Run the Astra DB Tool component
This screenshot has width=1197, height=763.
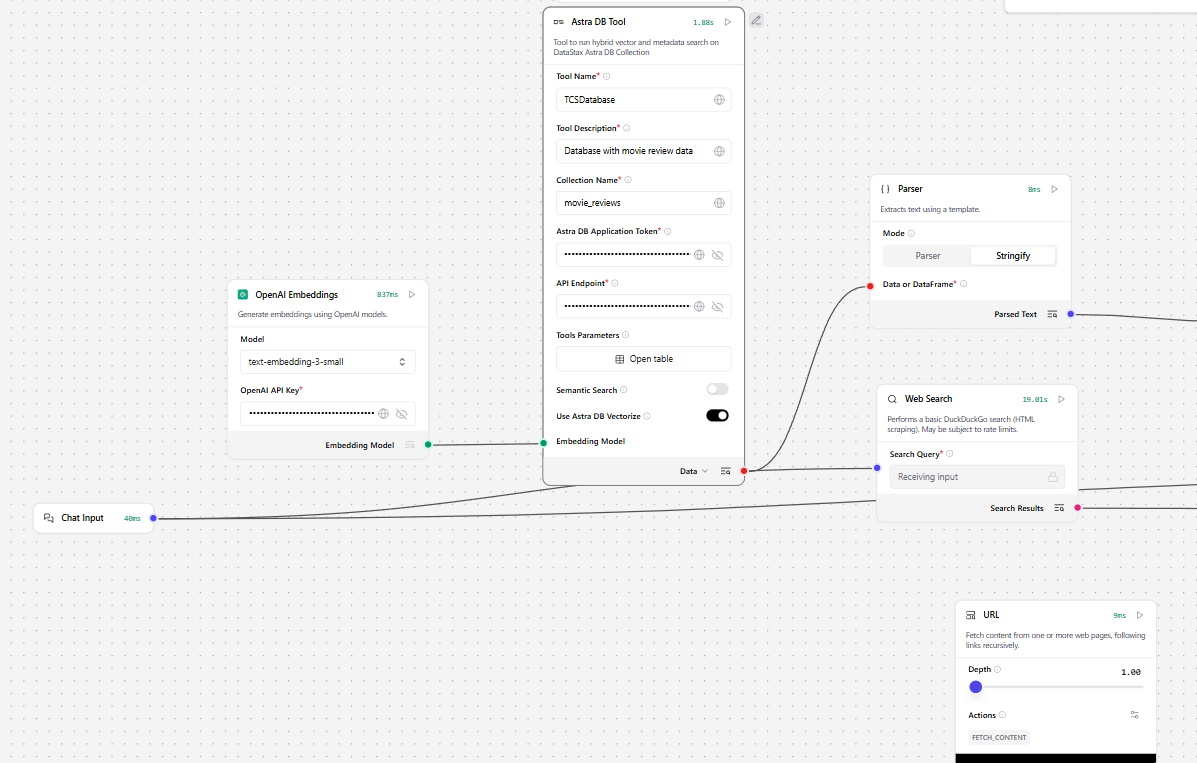(x=728, y=22)
